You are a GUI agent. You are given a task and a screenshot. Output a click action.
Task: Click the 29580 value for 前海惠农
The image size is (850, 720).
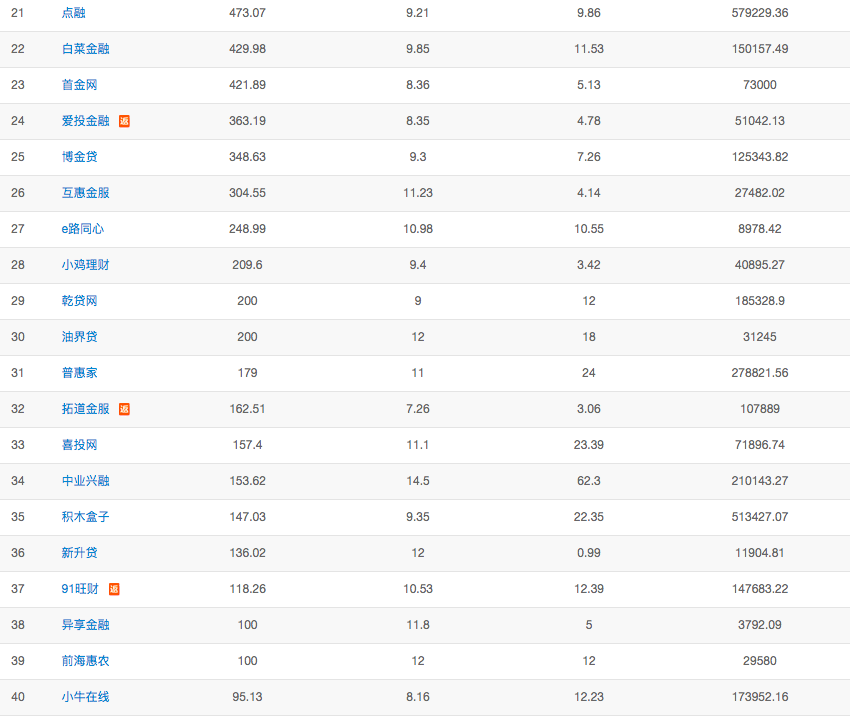coord(760,660)
